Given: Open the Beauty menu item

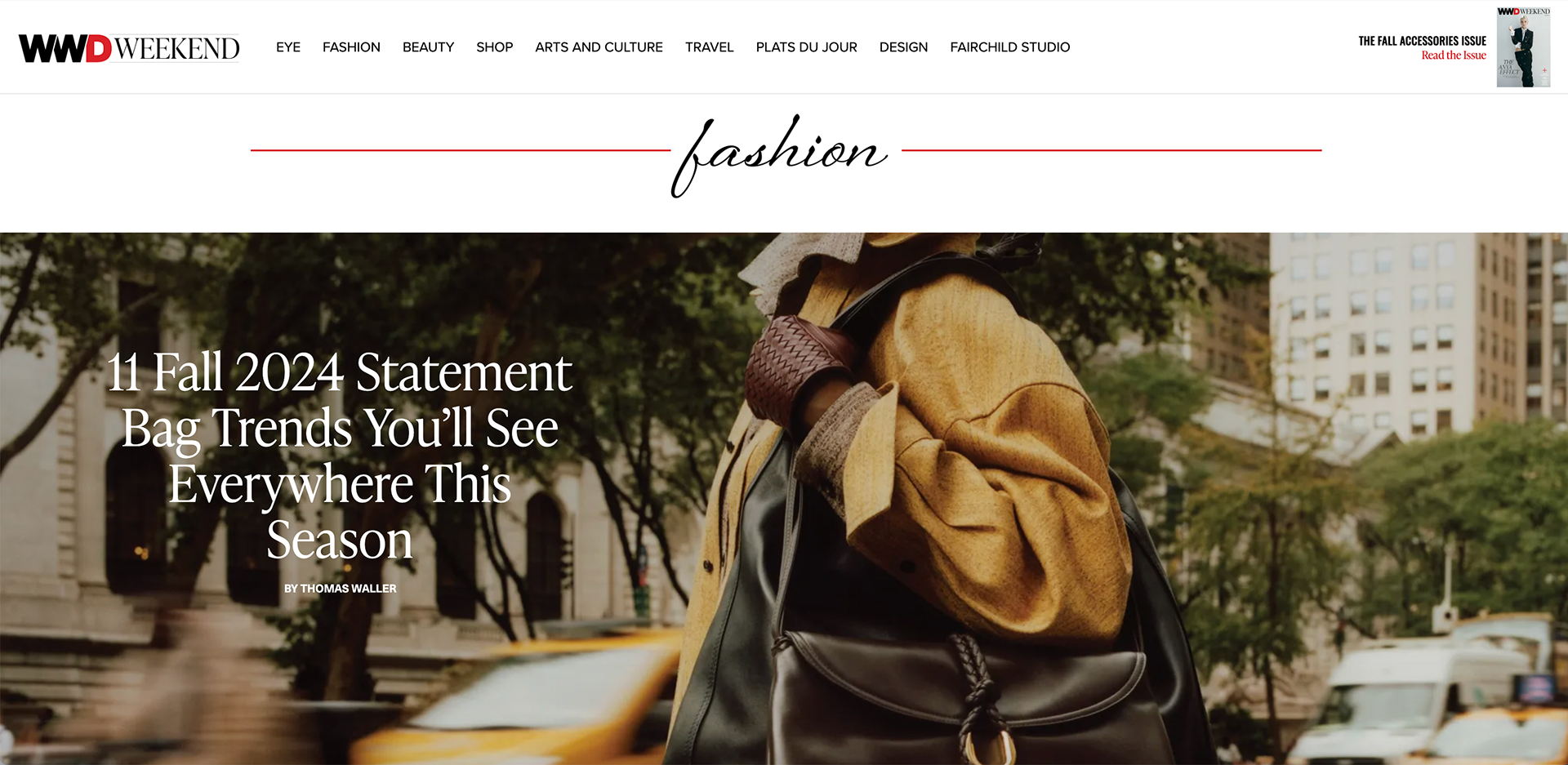Looking at the screenshot, I should [428, 47].
